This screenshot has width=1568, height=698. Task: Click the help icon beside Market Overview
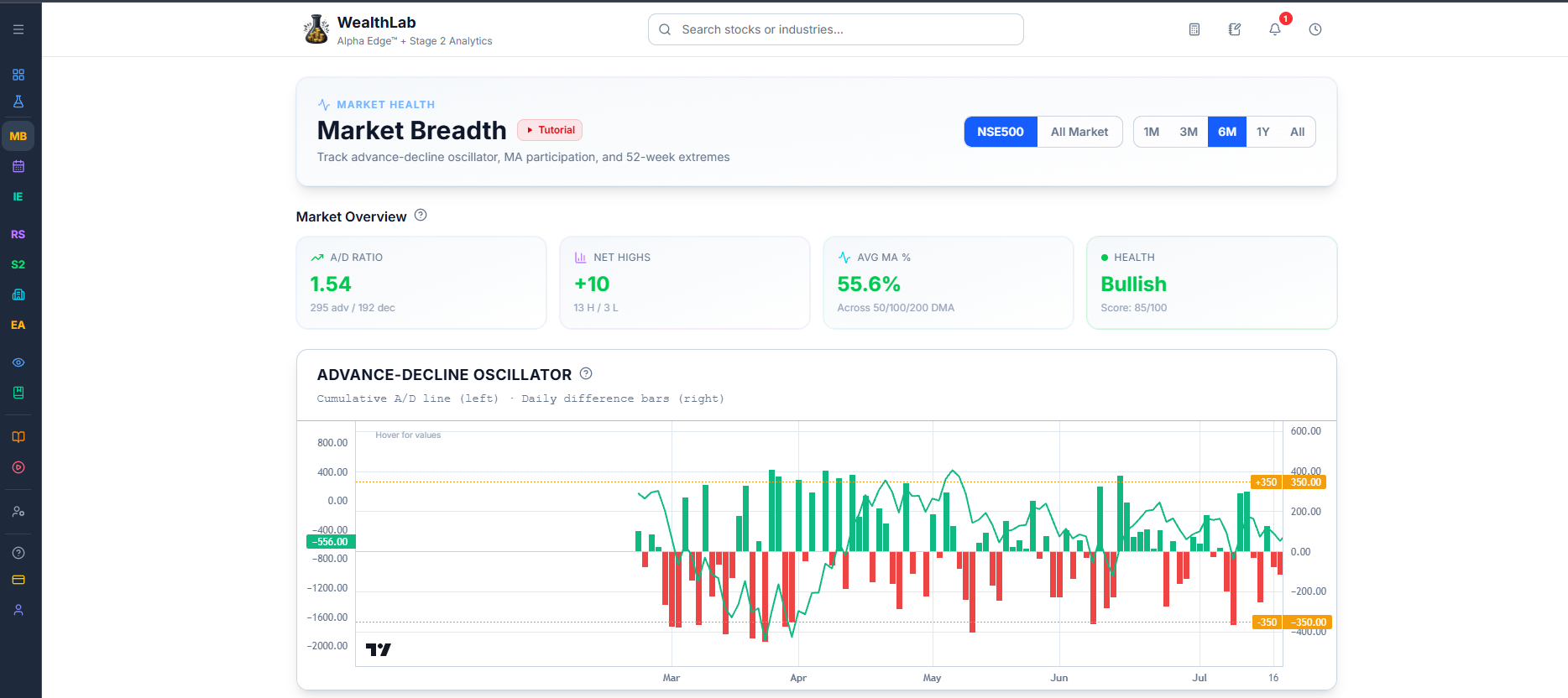click(421, 215)
